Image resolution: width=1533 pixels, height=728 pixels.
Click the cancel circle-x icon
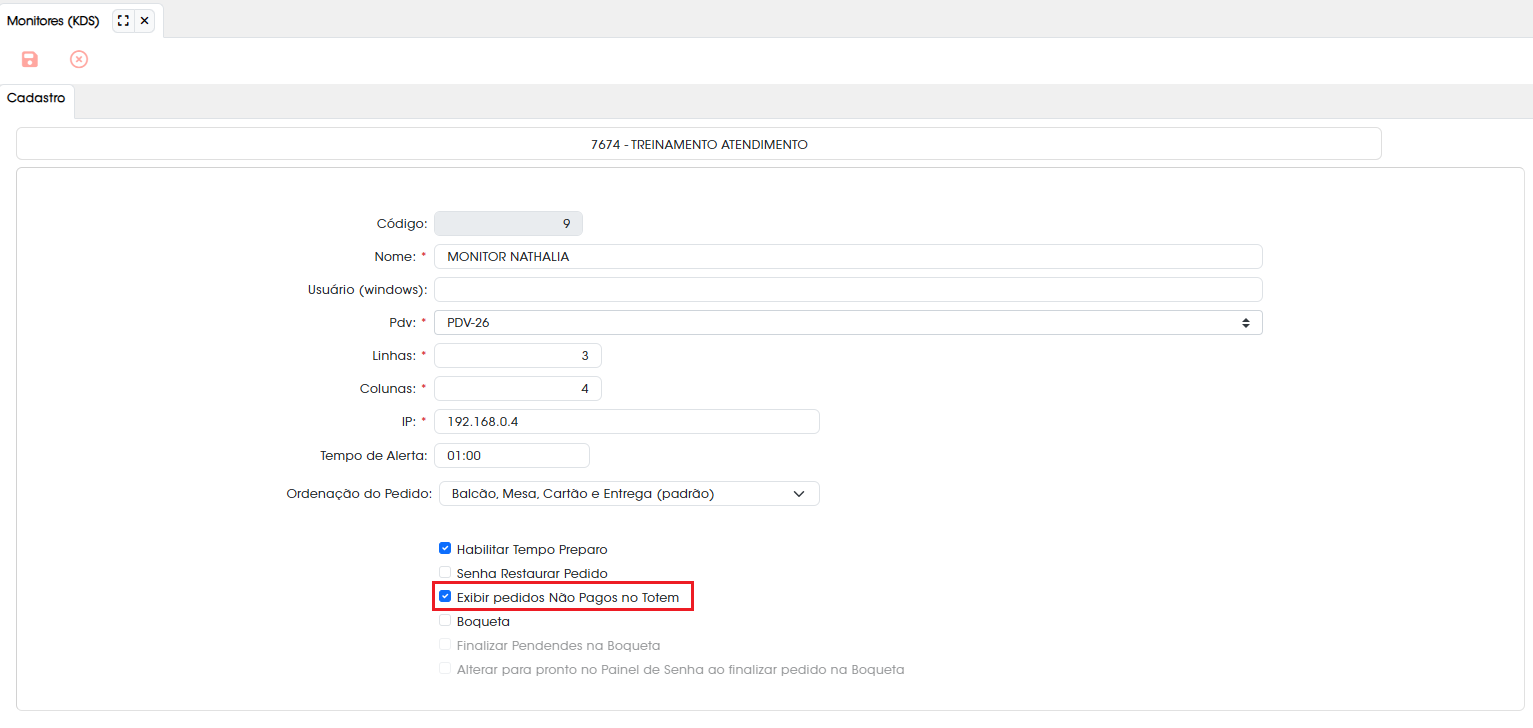click(79, 59)
